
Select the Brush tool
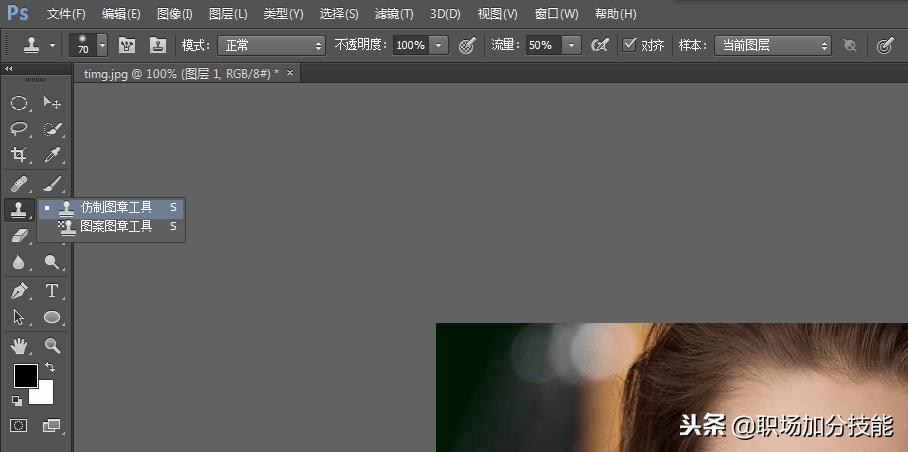(52, 185)
